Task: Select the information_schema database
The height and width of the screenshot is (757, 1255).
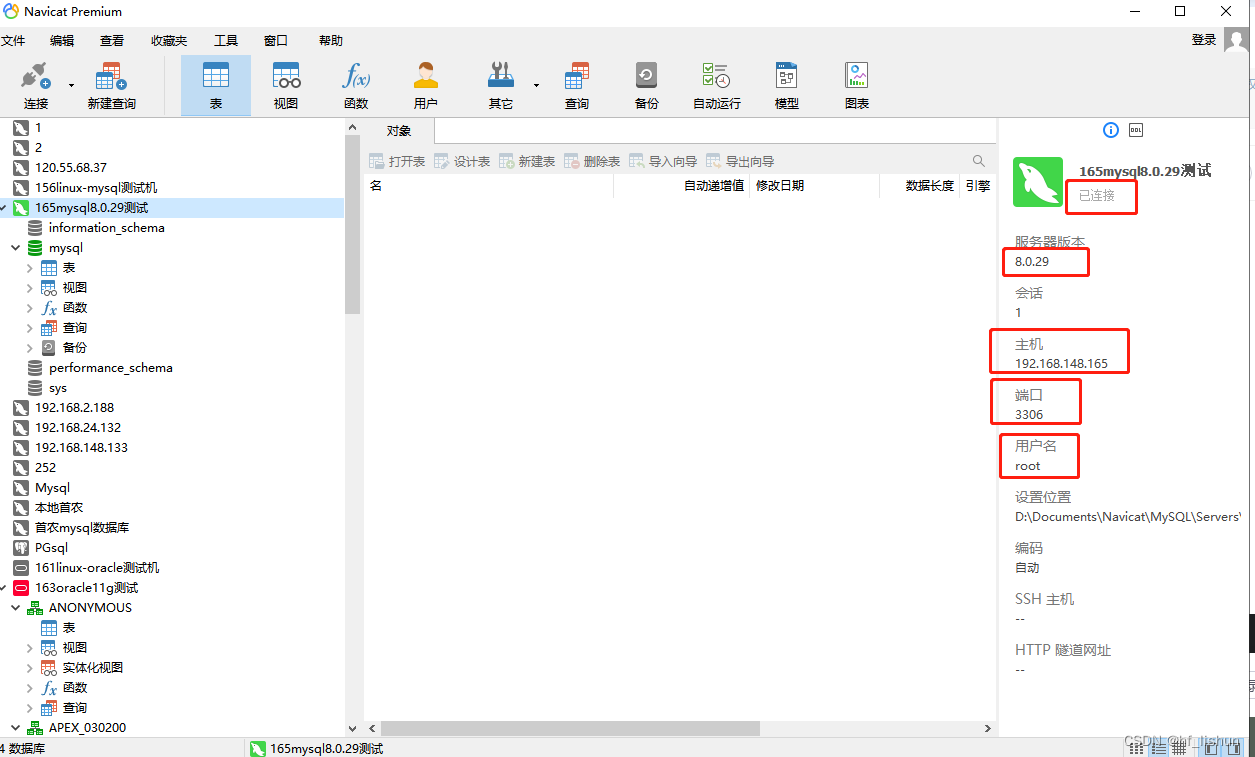Action: click(x=107, y=228)
